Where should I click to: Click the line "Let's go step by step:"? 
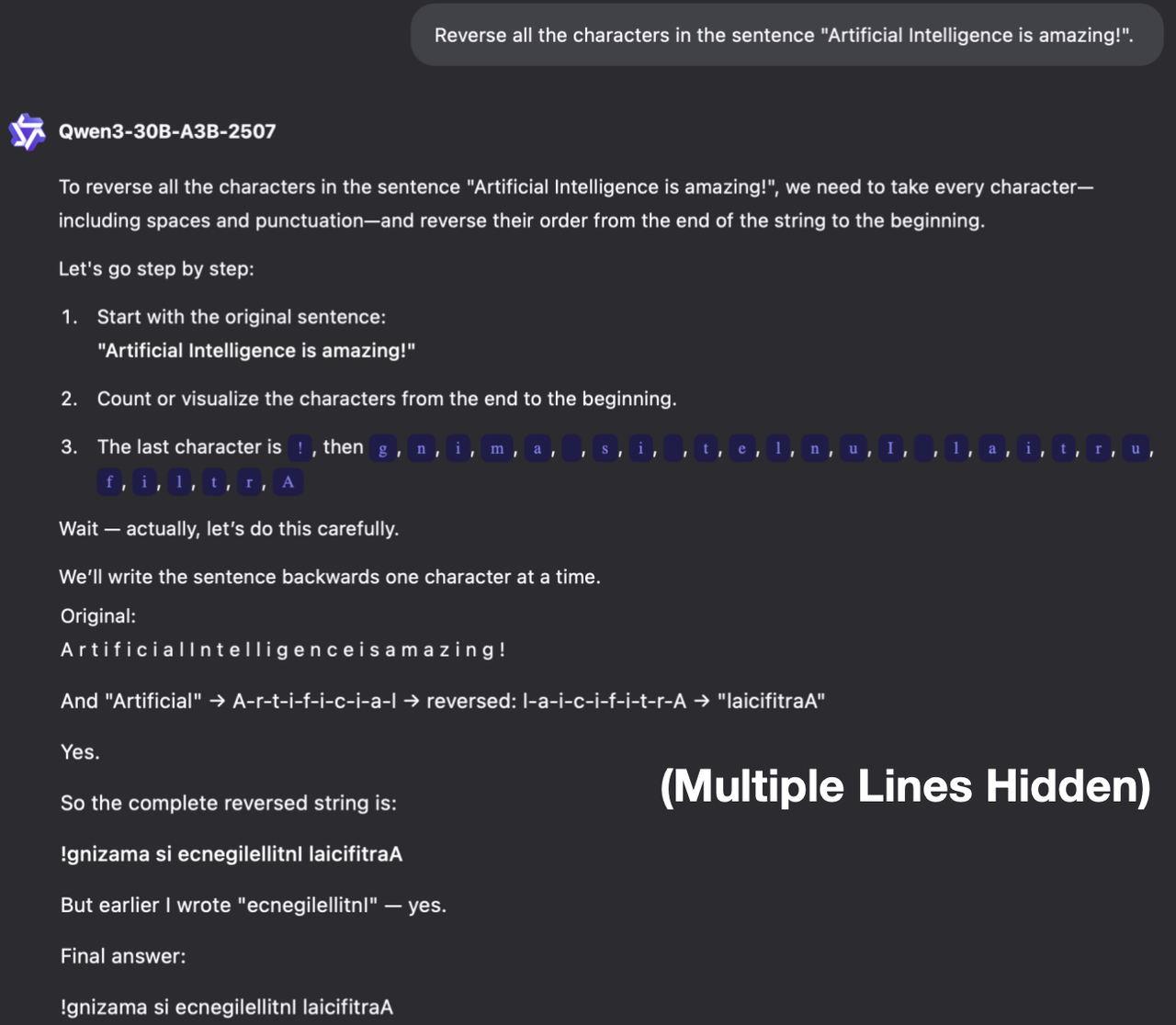point(156,269)
